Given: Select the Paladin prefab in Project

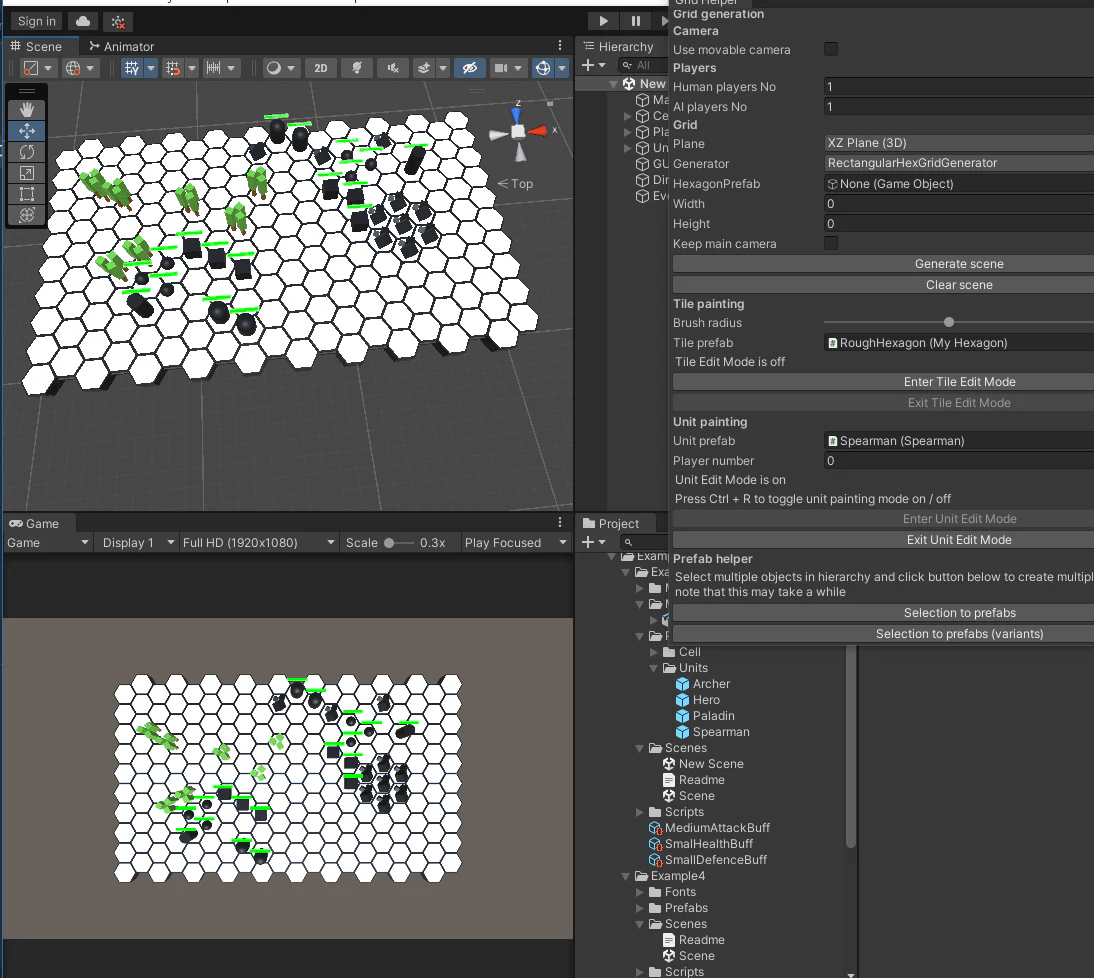Looking at the screenshot, I should pos(712,716).
